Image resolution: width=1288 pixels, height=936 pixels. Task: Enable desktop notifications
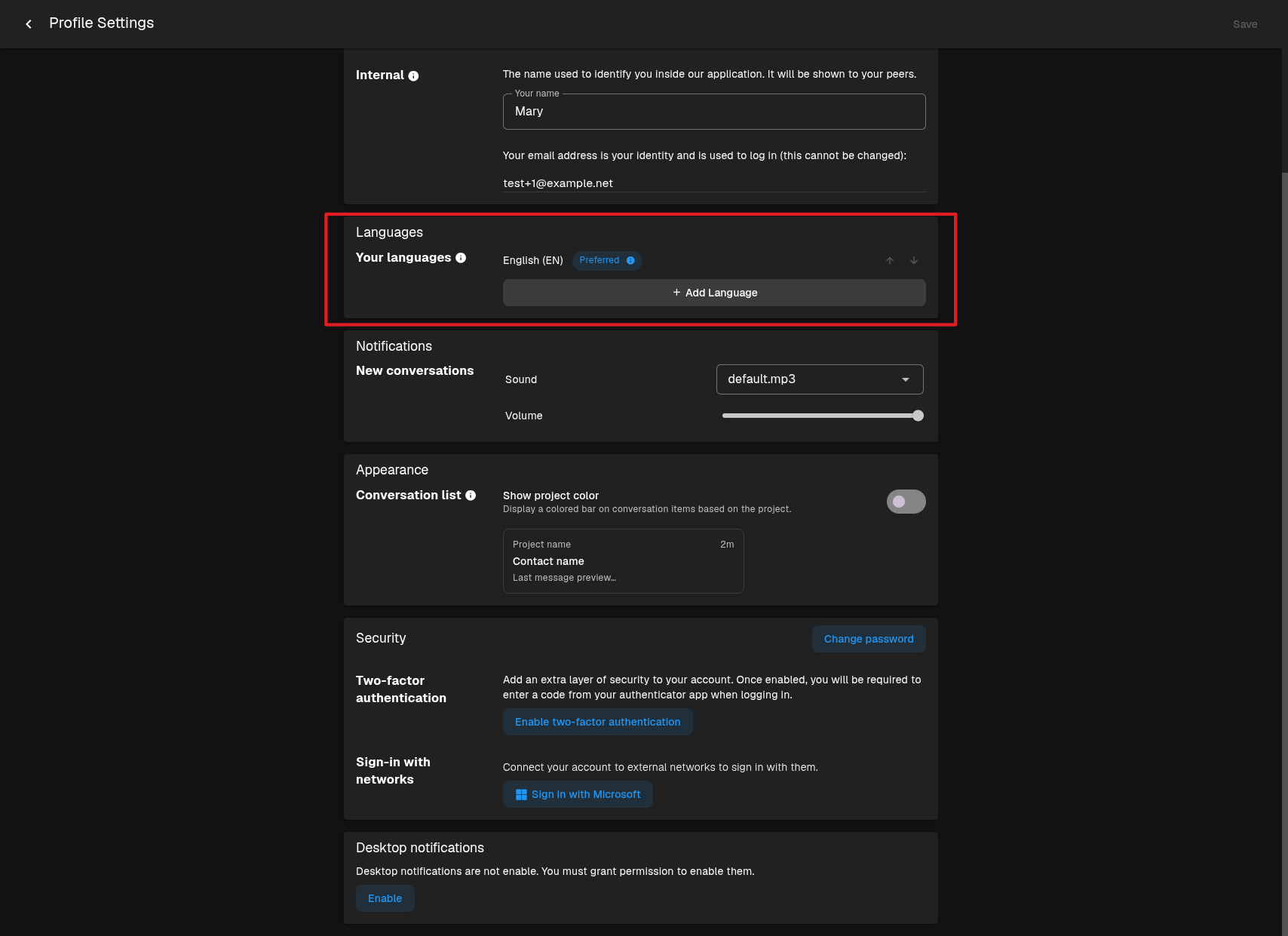(385, 898)
